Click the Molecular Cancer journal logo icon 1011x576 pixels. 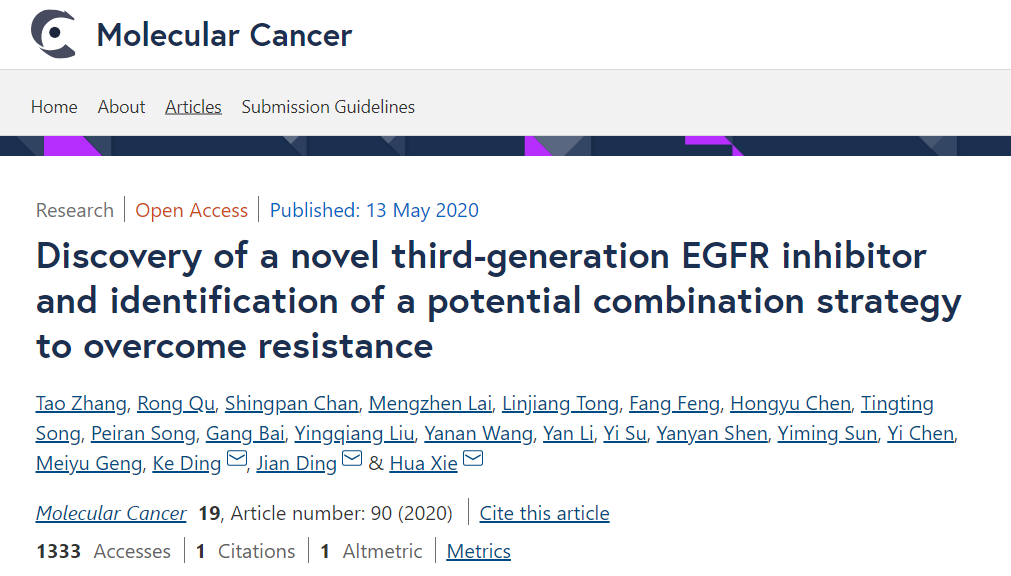54,34
